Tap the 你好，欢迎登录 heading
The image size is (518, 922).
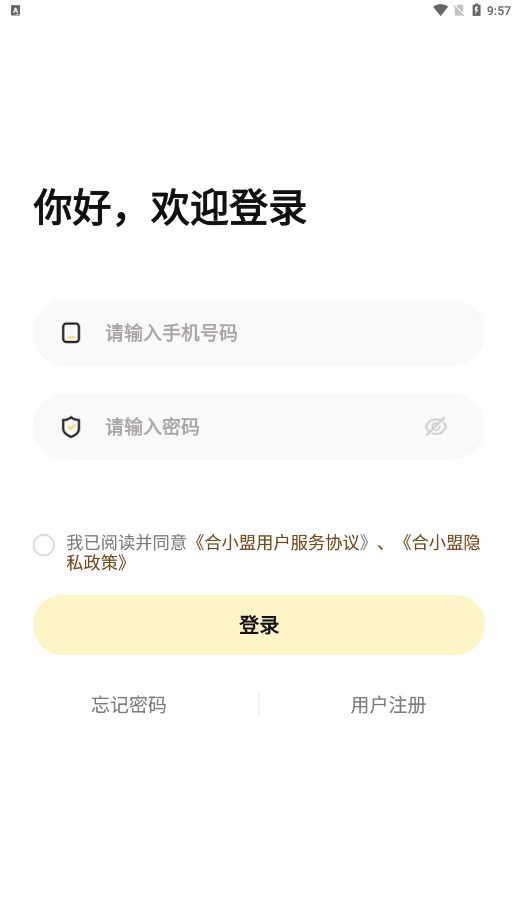(x=170, y=208)
